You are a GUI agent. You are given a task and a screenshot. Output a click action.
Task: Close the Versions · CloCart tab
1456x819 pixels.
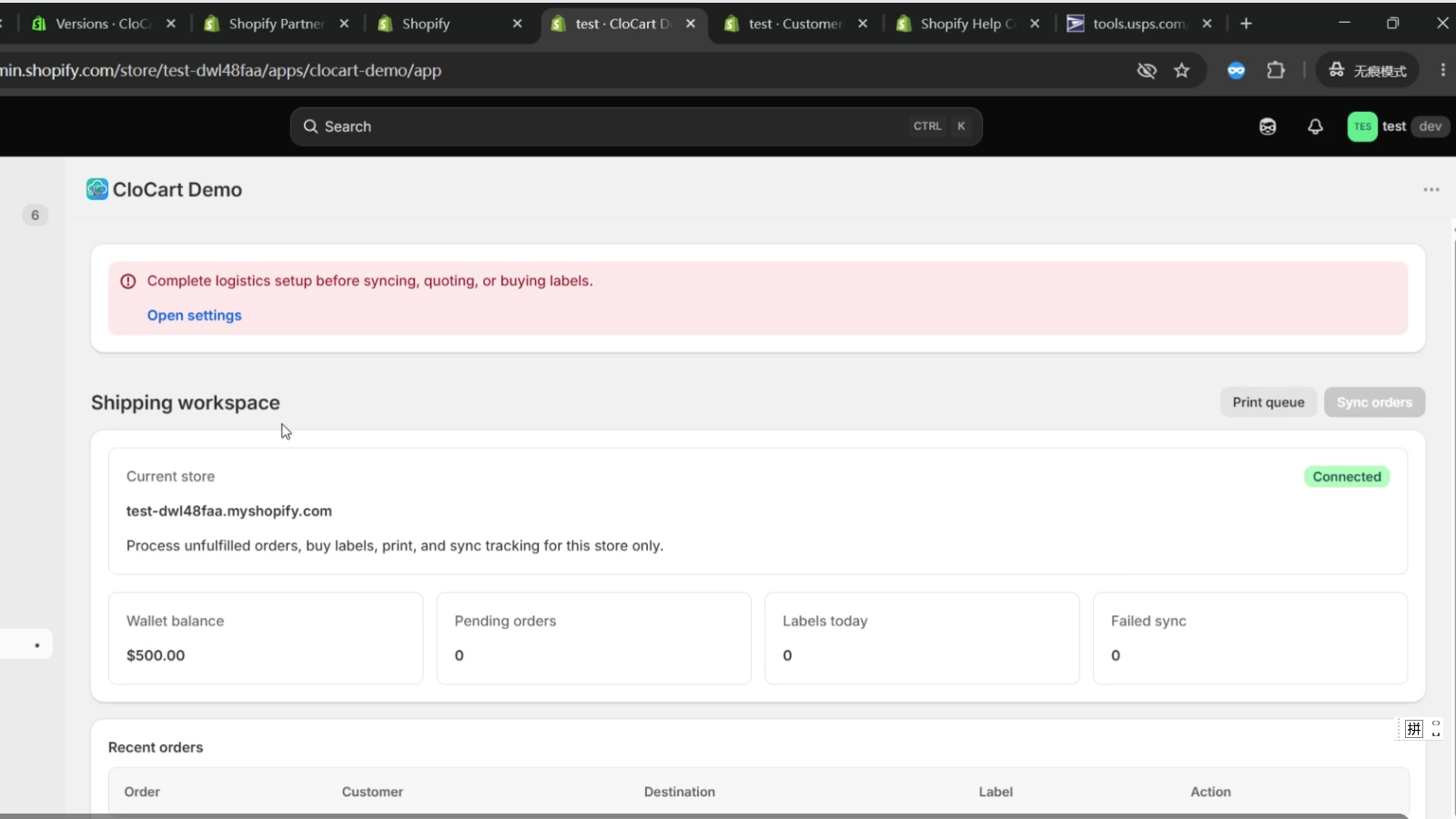point(171,24)
